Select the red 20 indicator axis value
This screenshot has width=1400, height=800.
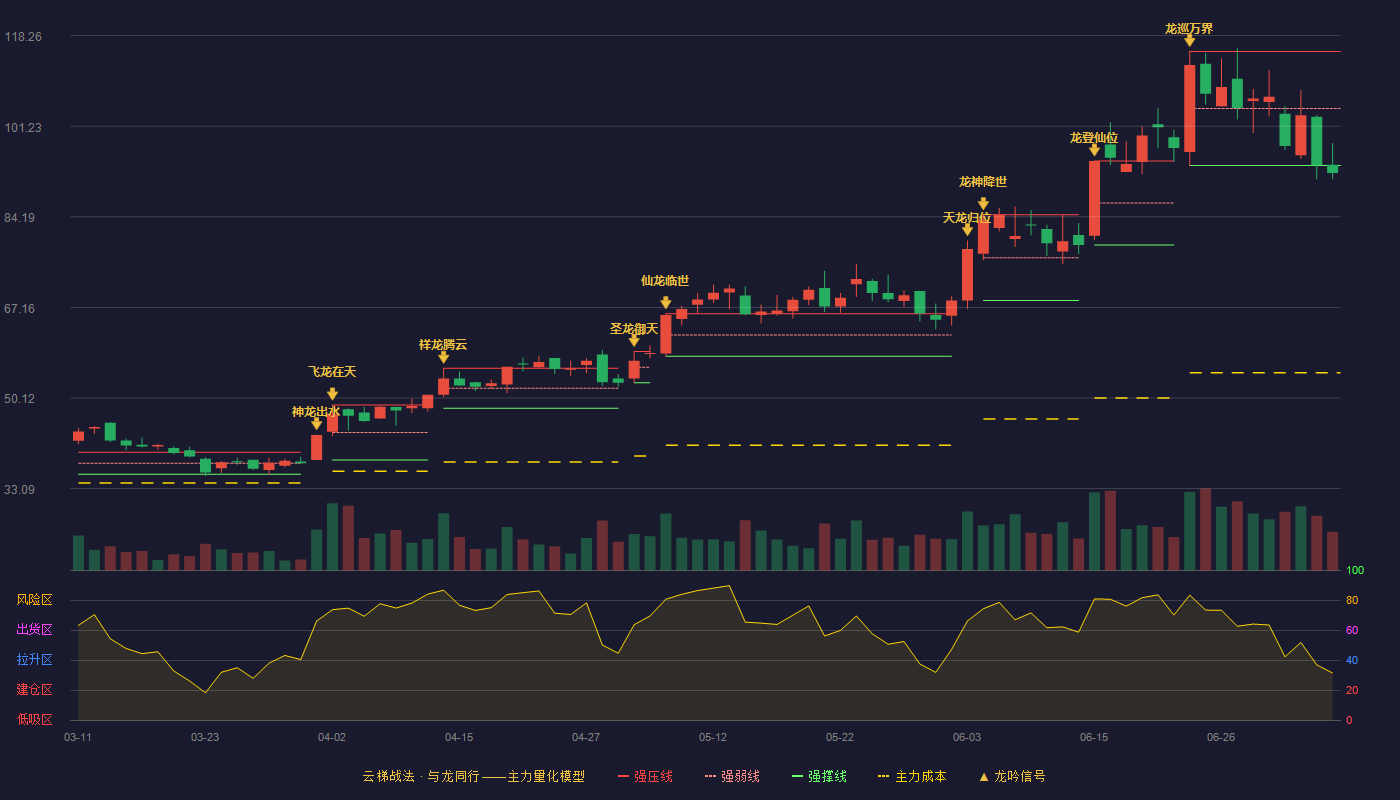pos(1352,690)
